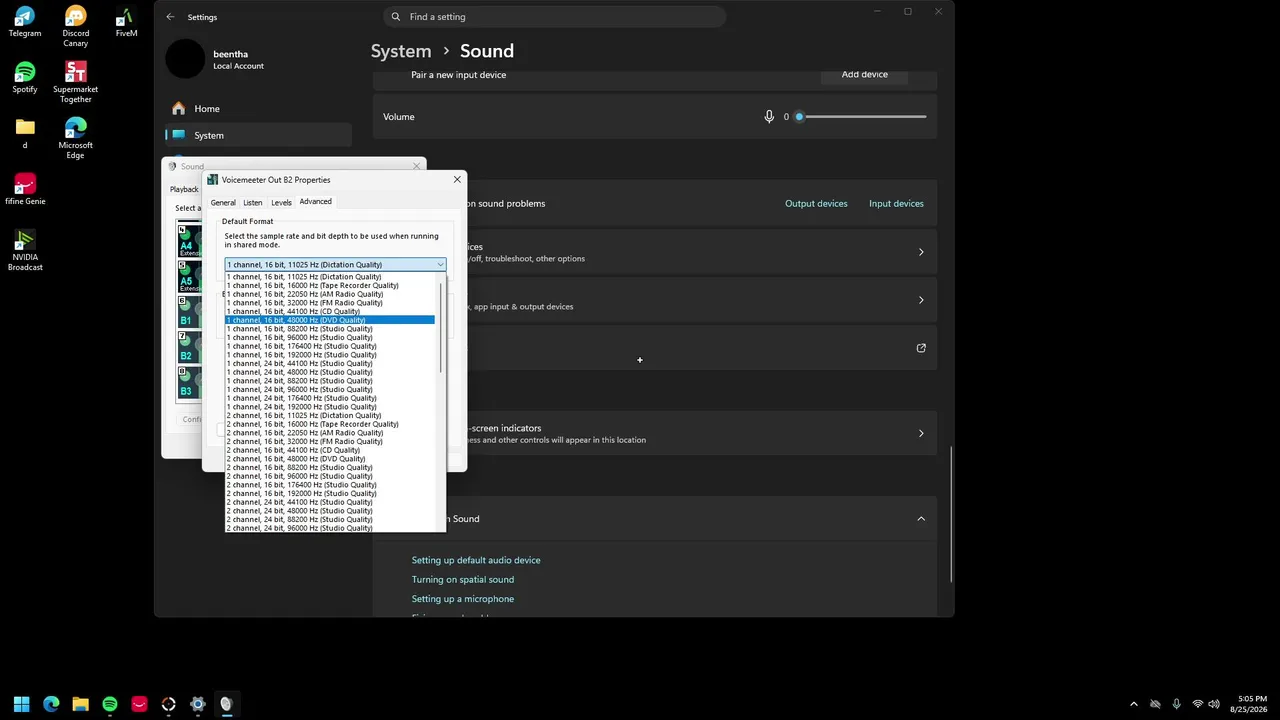
Task: Launch Discord Canary from the desktop
Action: click(x=75, y=26)
